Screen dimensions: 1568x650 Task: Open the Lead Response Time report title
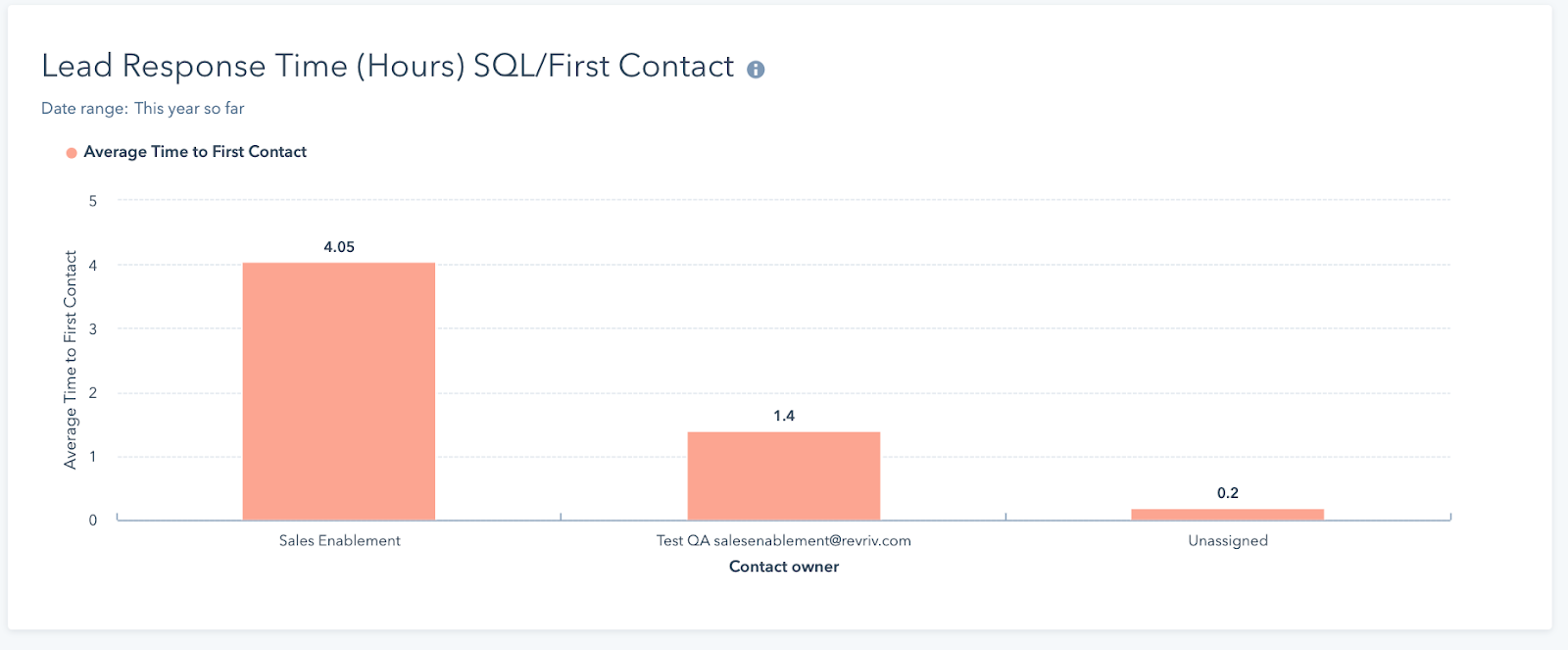(388, 66)
